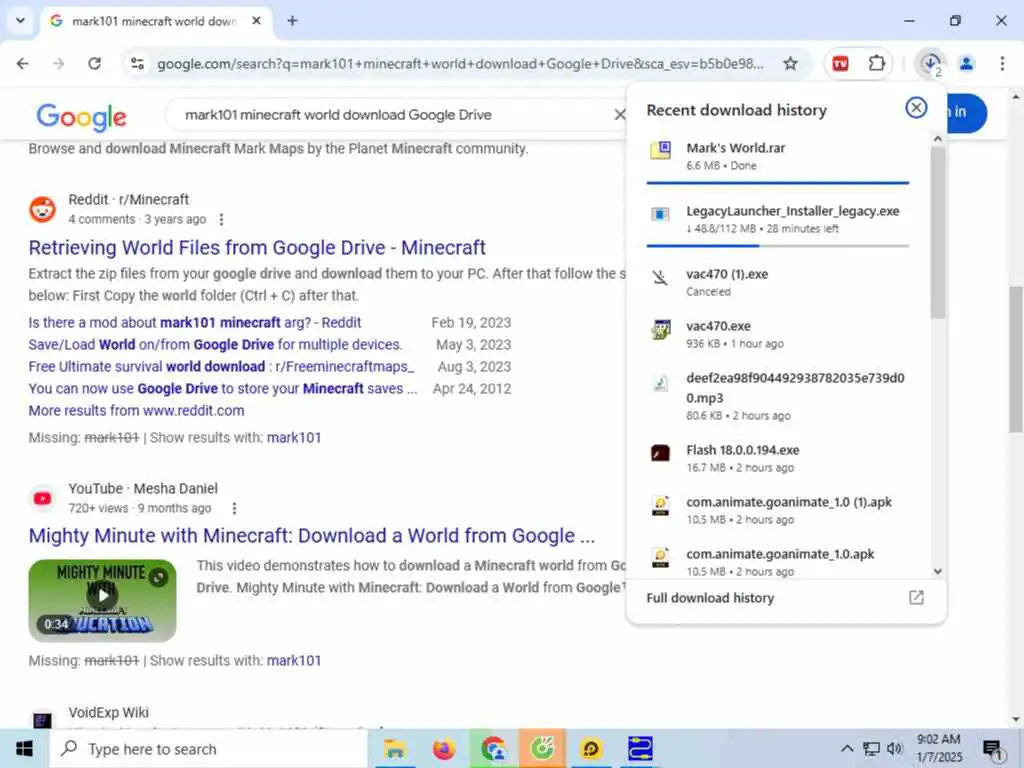Click the canceled vac470 (1).exe entry
Image resolution: width=1024 pixels, height=768 pixels.
(777, 282)
